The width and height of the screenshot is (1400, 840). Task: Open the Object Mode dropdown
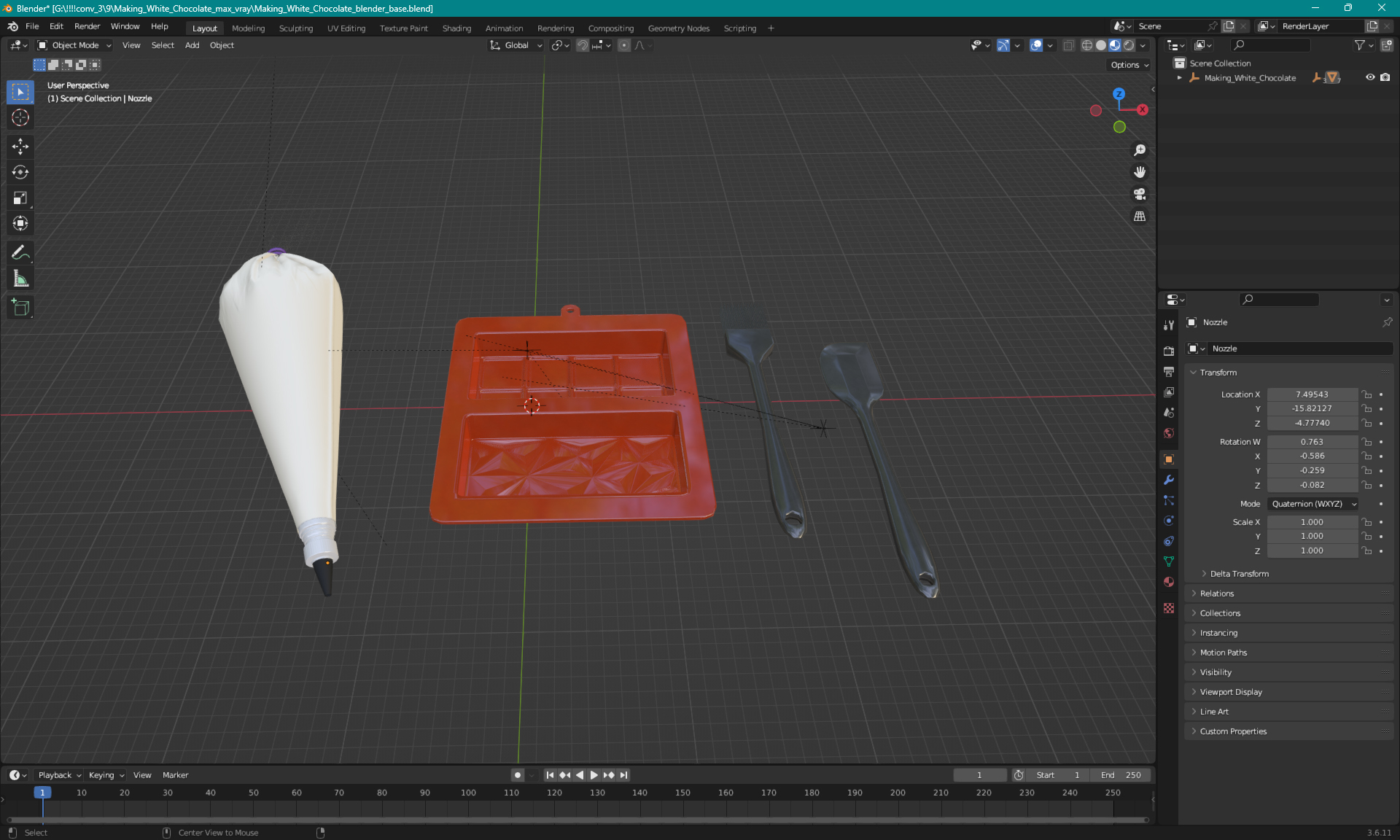(x=74, y=45)
